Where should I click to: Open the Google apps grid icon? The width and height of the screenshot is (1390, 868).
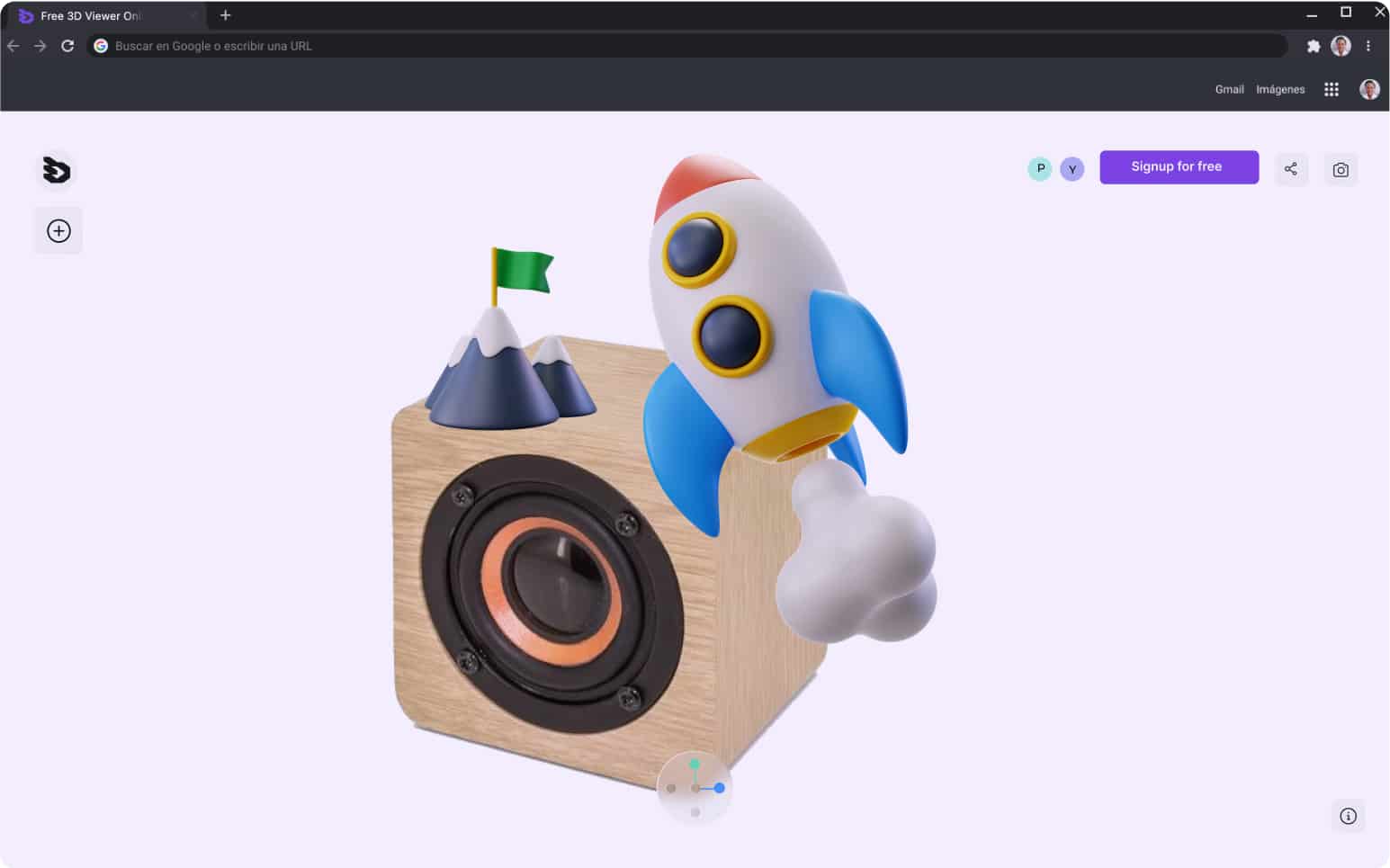(x=1332, y=89)
